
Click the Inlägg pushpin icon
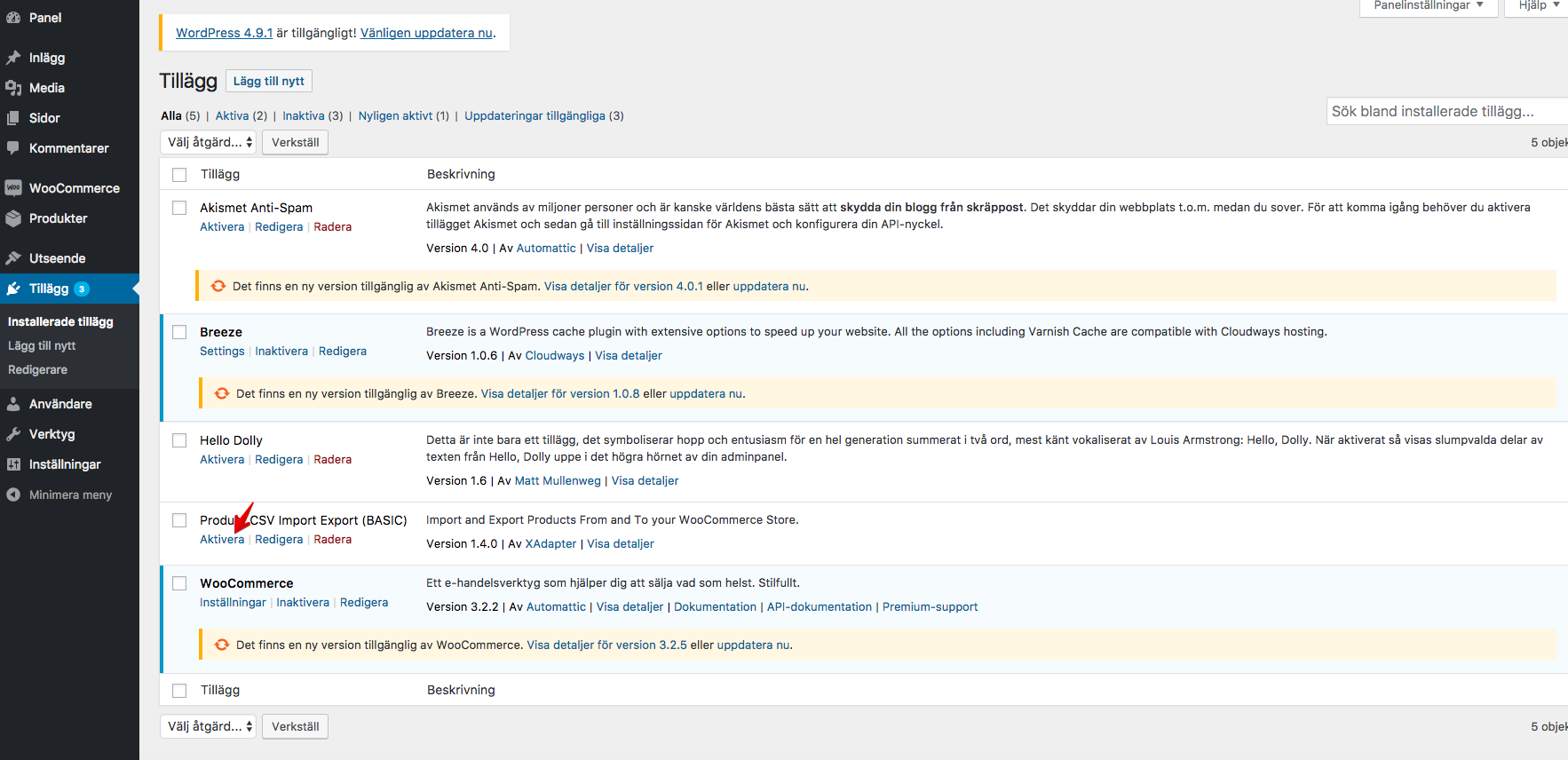tap(13, 58)
